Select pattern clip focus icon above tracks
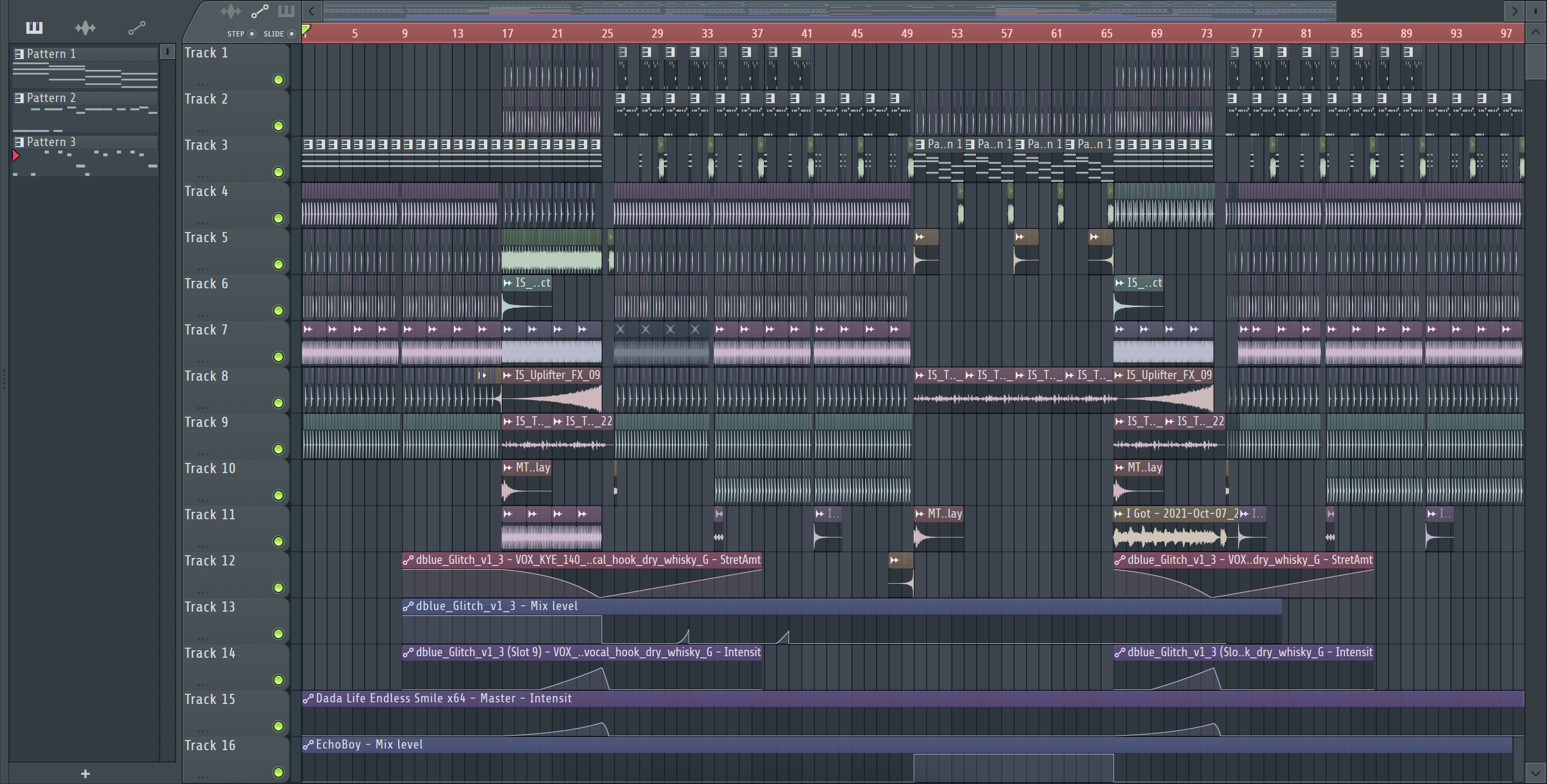This screenshot has height=784, width=1547. (286, 11)
